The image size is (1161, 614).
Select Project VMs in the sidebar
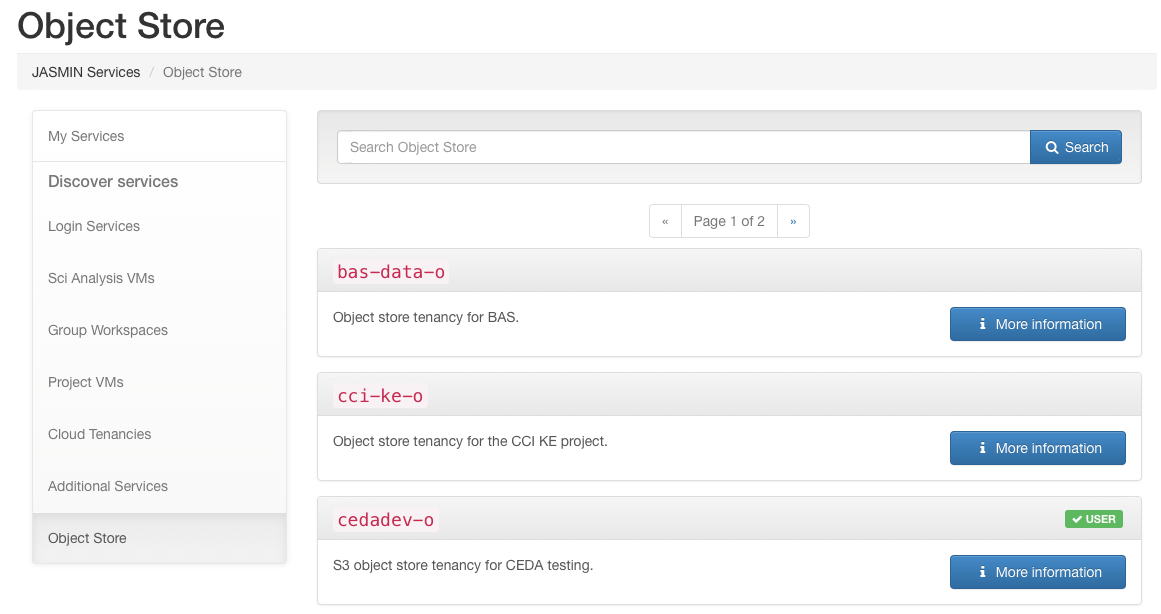click(x=86, y=382)
